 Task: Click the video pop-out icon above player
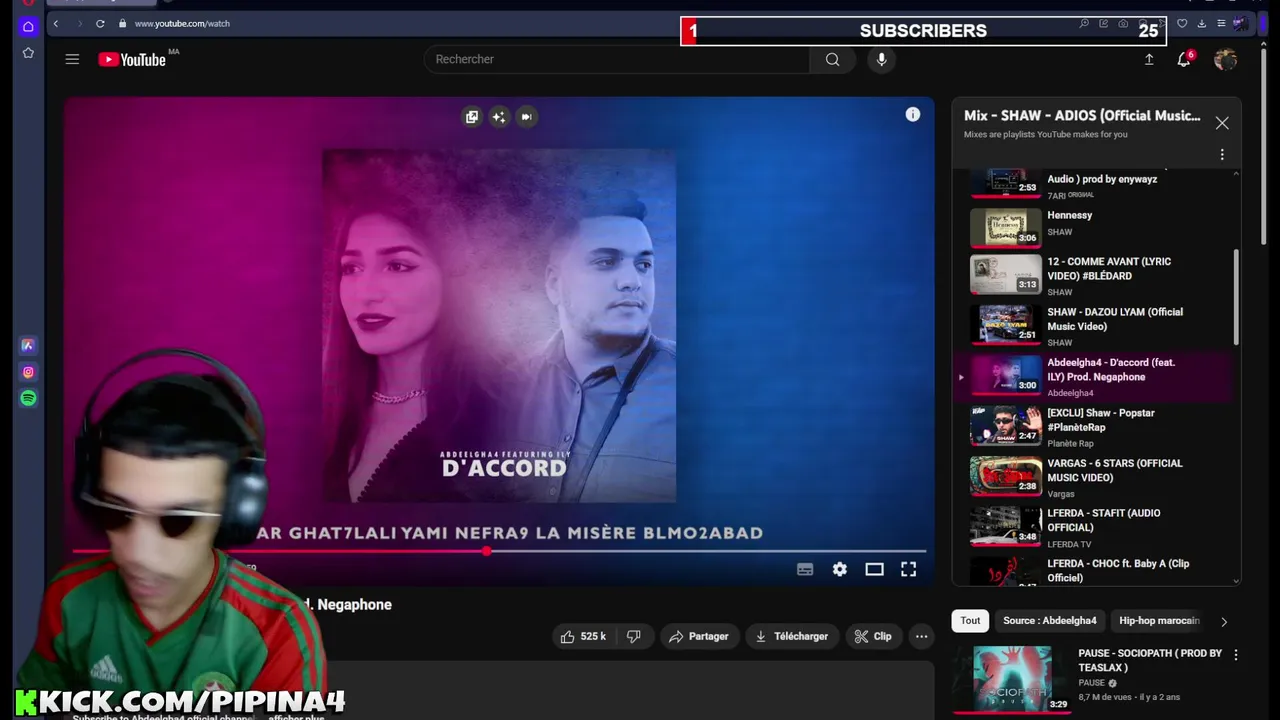(472, 117)
